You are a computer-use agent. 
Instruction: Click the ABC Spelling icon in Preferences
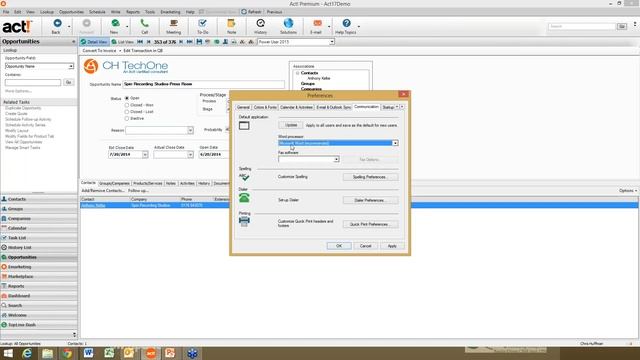(x=244, y=176)
